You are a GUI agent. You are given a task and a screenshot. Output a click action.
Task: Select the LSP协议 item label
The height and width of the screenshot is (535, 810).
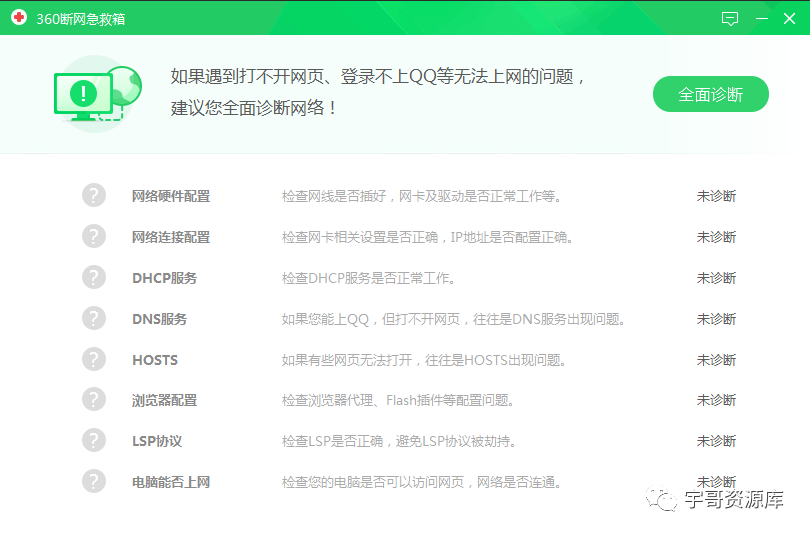pyautogui.click(x=157, y=441)
